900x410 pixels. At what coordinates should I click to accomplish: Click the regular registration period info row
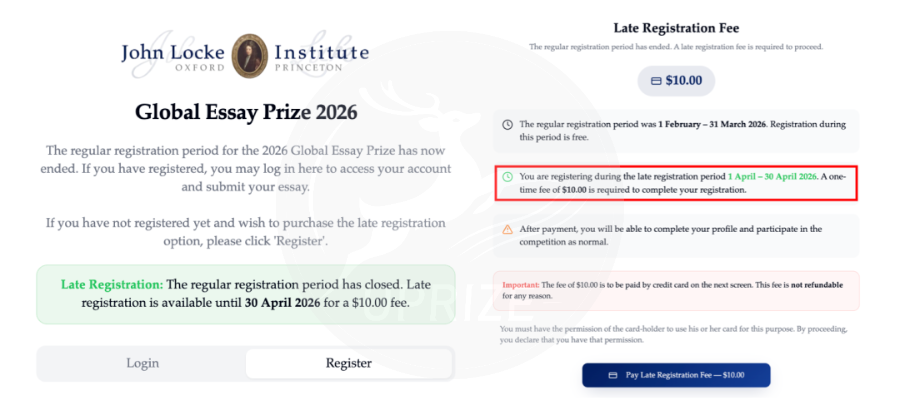pyautogui.click(x=676, y=130)
